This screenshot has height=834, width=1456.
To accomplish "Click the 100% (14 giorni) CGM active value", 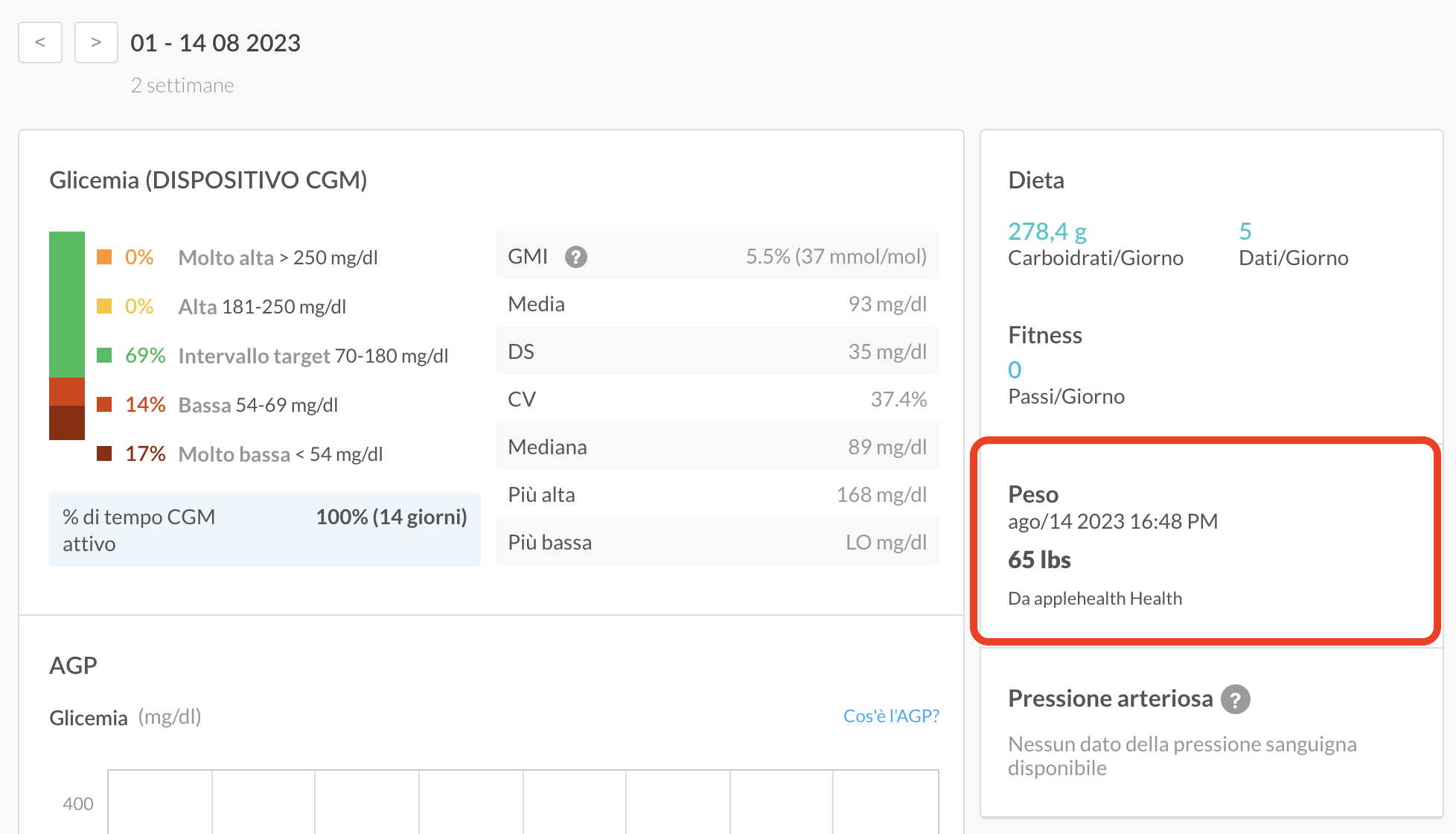I will (392, 517).
